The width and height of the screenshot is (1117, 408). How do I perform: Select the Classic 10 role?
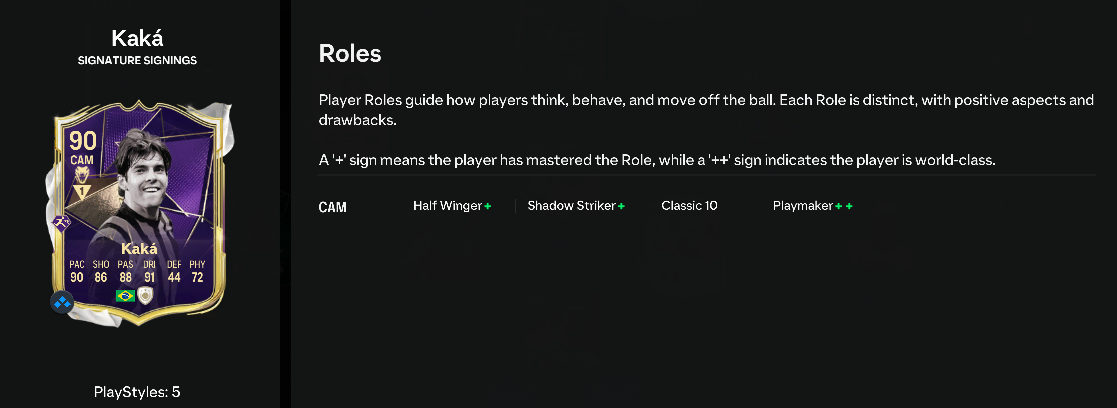689,206
